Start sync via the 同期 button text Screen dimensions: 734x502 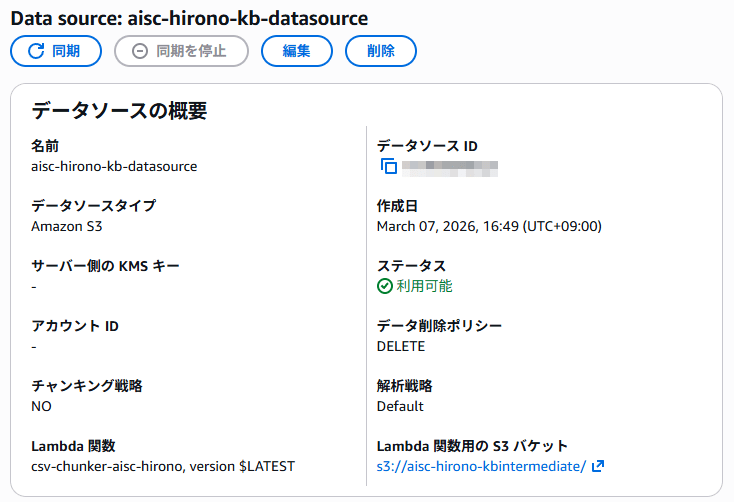click(66, 51)
